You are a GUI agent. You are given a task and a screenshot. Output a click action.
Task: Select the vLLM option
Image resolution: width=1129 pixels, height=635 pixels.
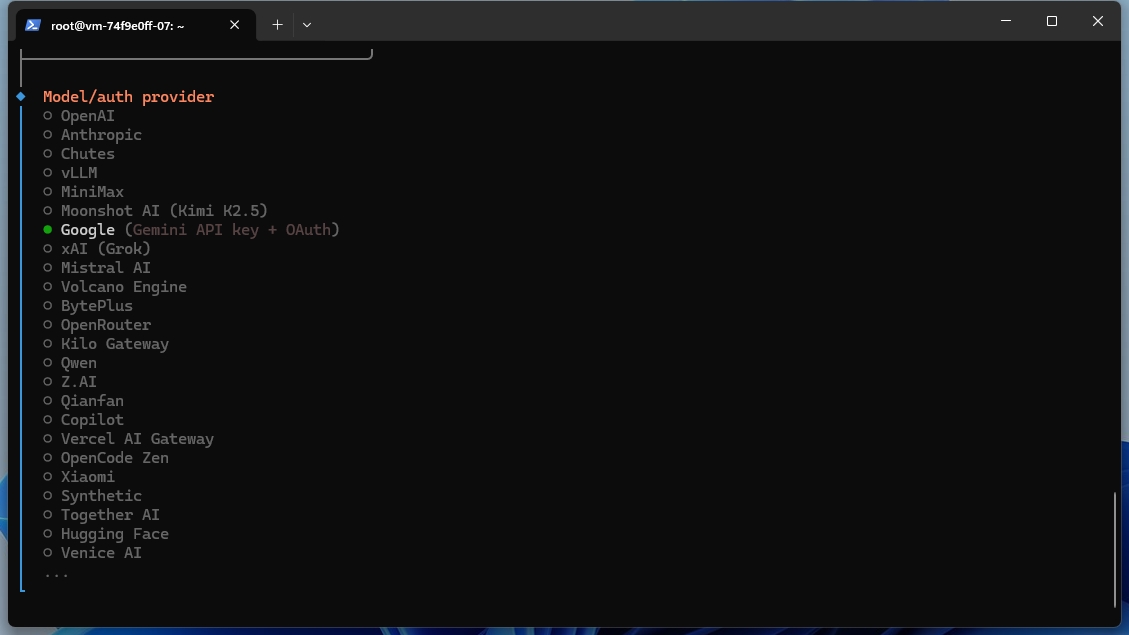tap(78, 172)
